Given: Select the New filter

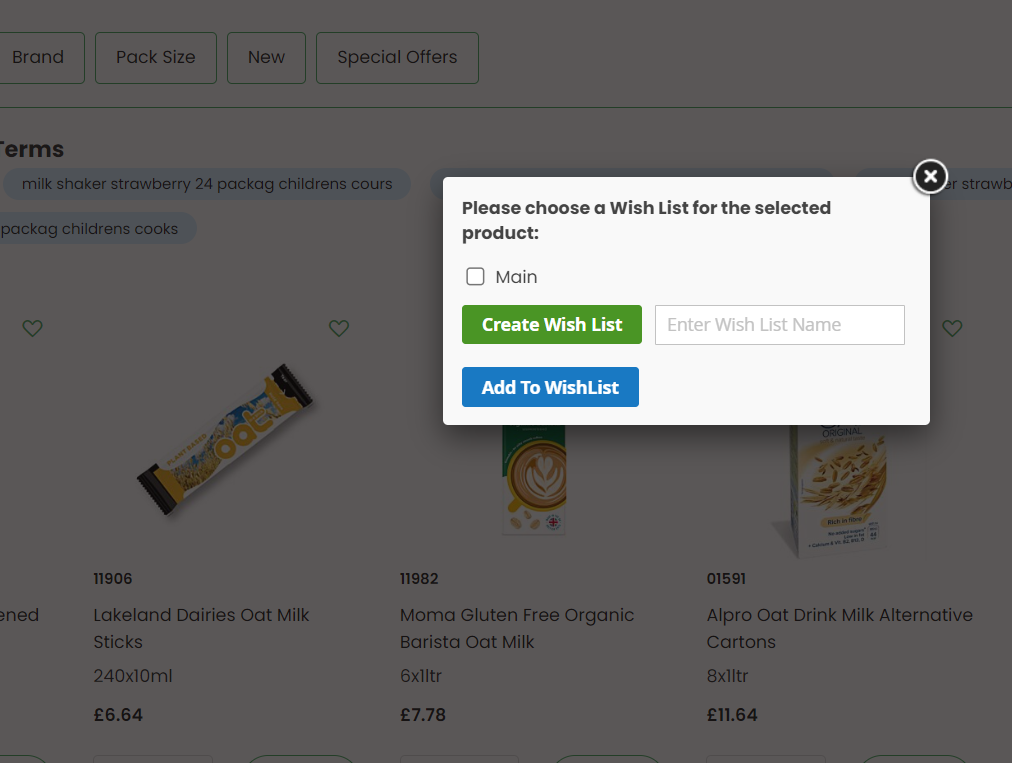Looking at the screenshot, I should pos(266,58).
